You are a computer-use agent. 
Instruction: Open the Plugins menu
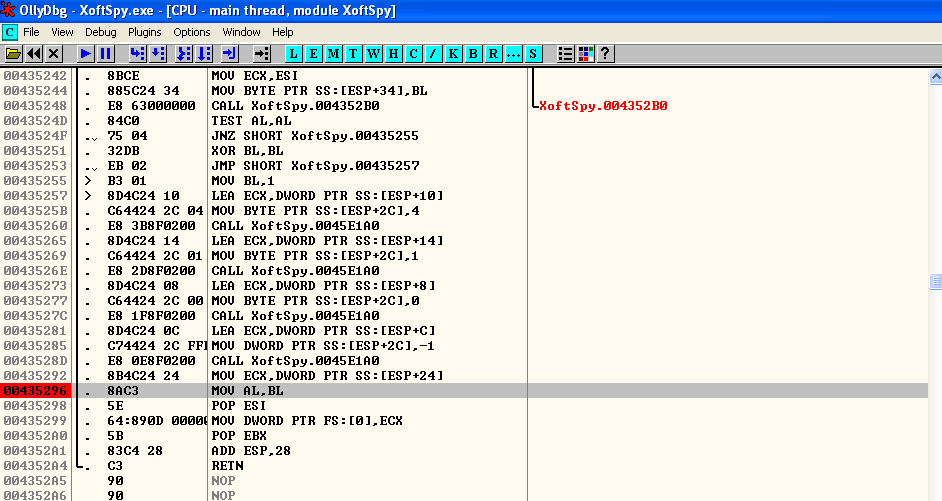pyautogui.click(x=144, y=32)
